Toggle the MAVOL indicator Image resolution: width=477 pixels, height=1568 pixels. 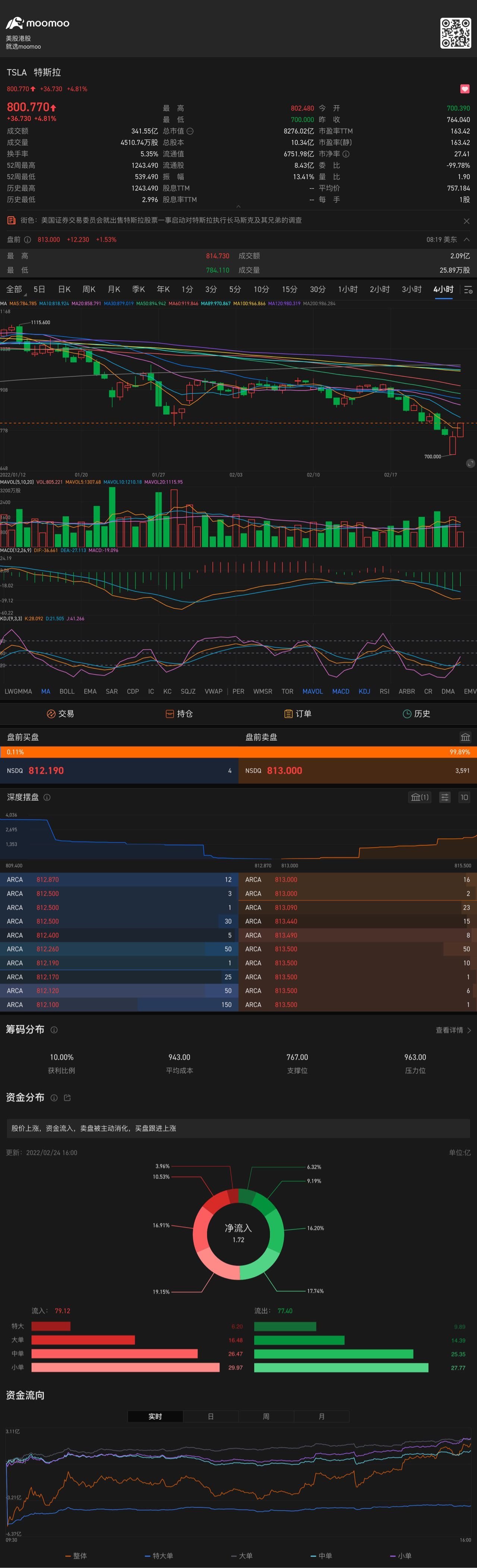313,691
